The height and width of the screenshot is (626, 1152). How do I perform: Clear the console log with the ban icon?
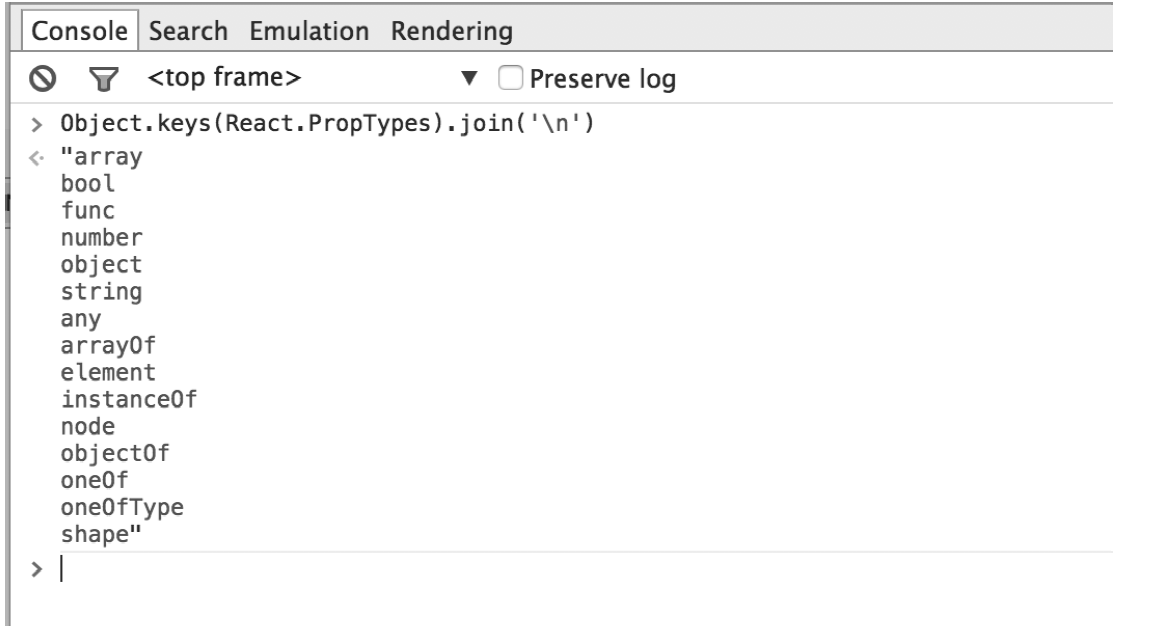pyautogui.click(x=43, y=78)
